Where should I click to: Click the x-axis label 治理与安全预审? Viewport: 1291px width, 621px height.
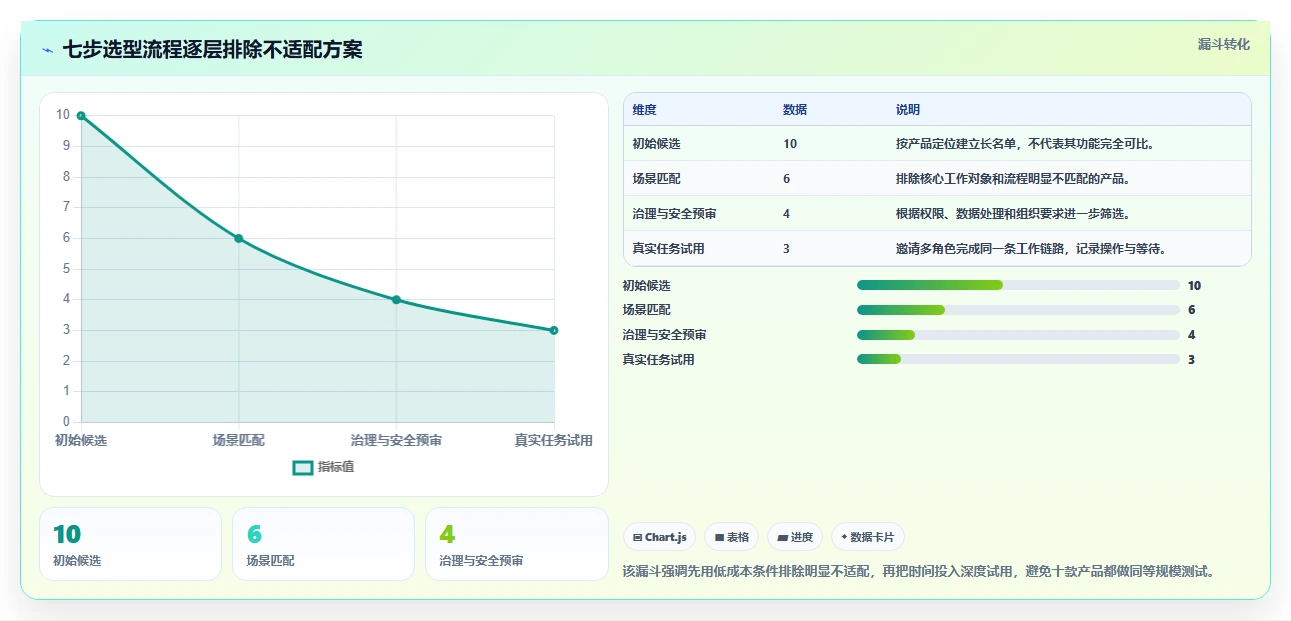pyautogui.click(x=396, y=440)
